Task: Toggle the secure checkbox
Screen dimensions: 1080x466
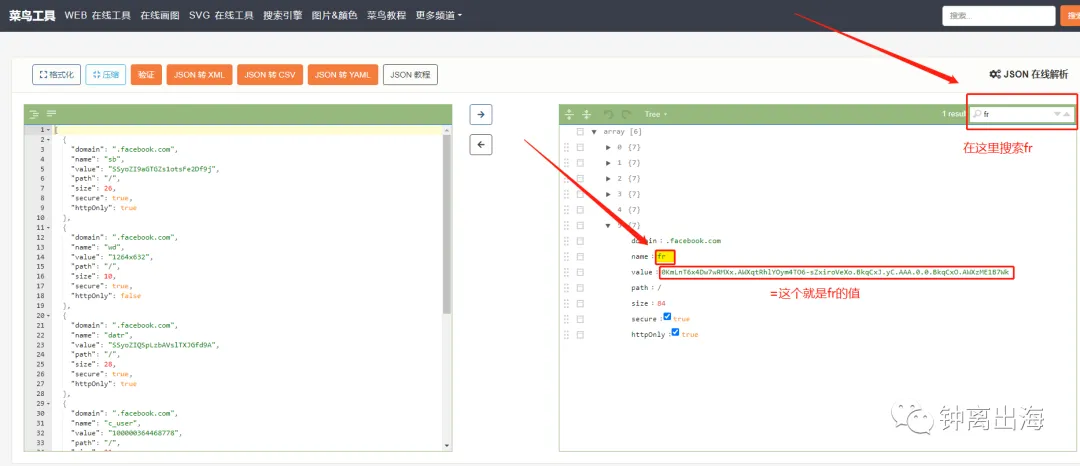Action: click(x=667, y=317)
